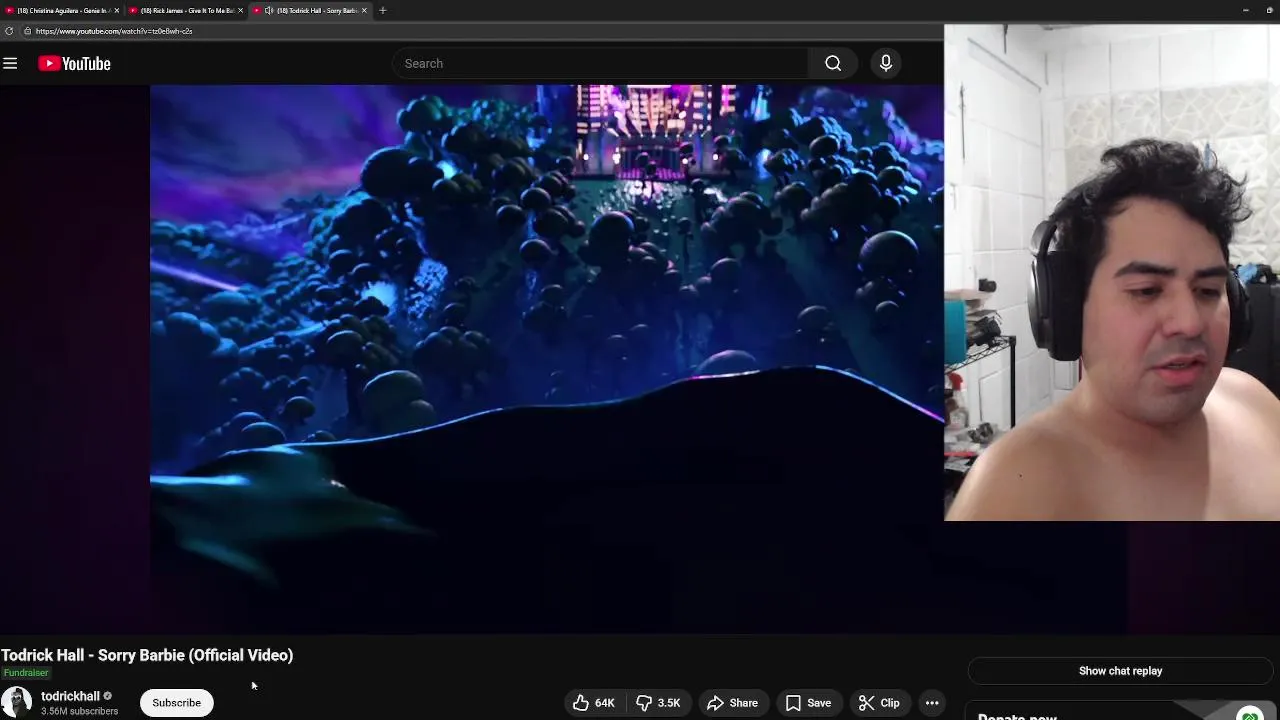Image resolution: width=1280 pixels, height=720 pixels.
Task: Create a clip with scissors button
Action: tap(879, 703)
